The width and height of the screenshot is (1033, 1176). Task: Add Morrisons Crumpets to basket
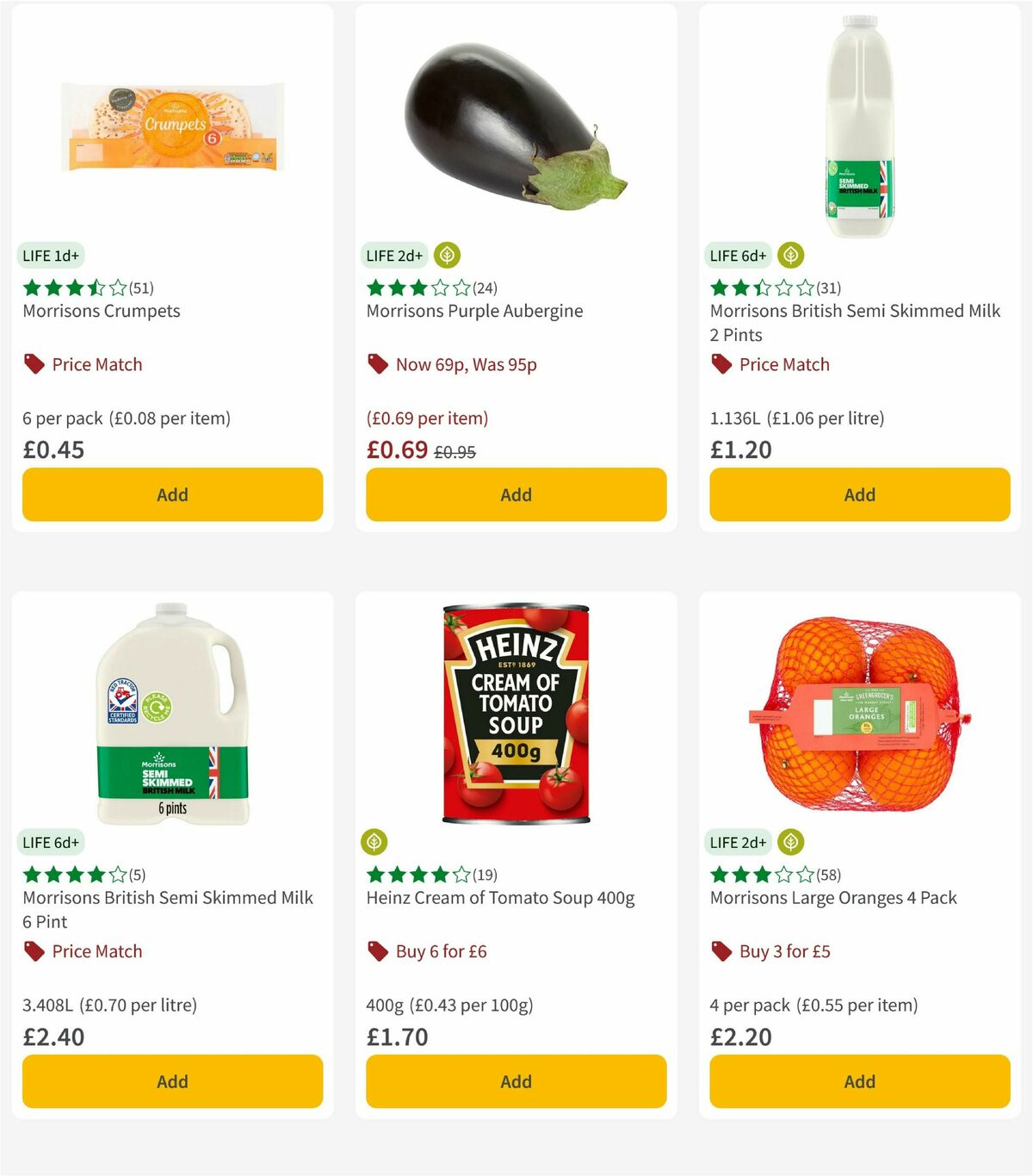(172, 494)
